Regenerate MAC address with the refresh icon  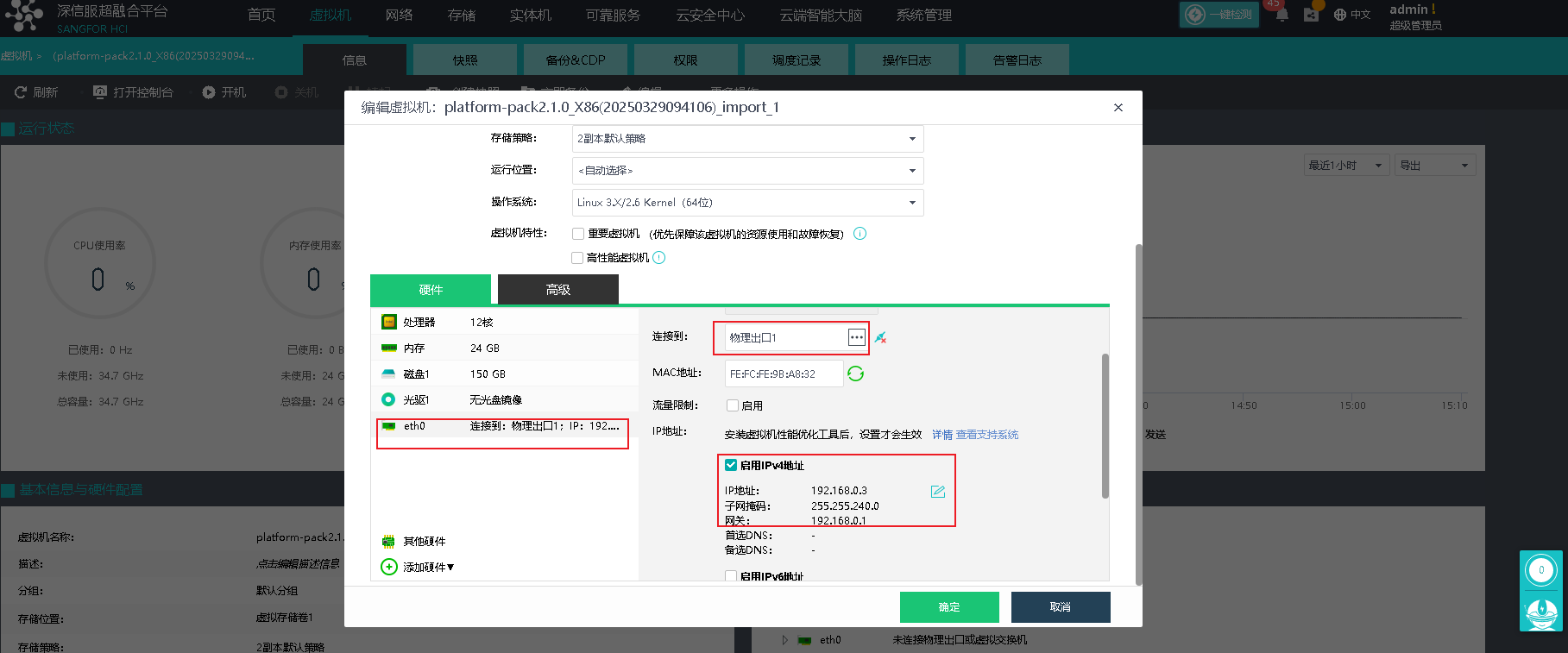[x=855, y=374]
